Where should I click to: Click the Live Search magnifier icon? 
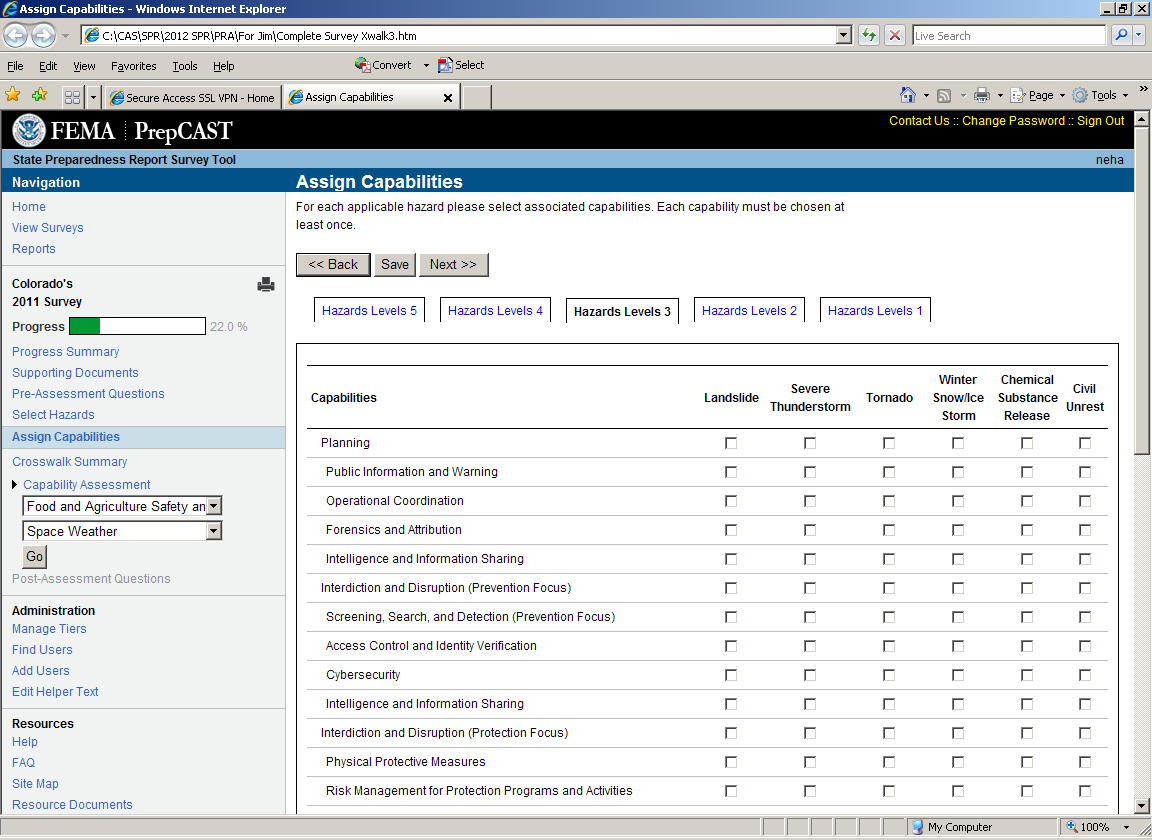coord(1121,36)
